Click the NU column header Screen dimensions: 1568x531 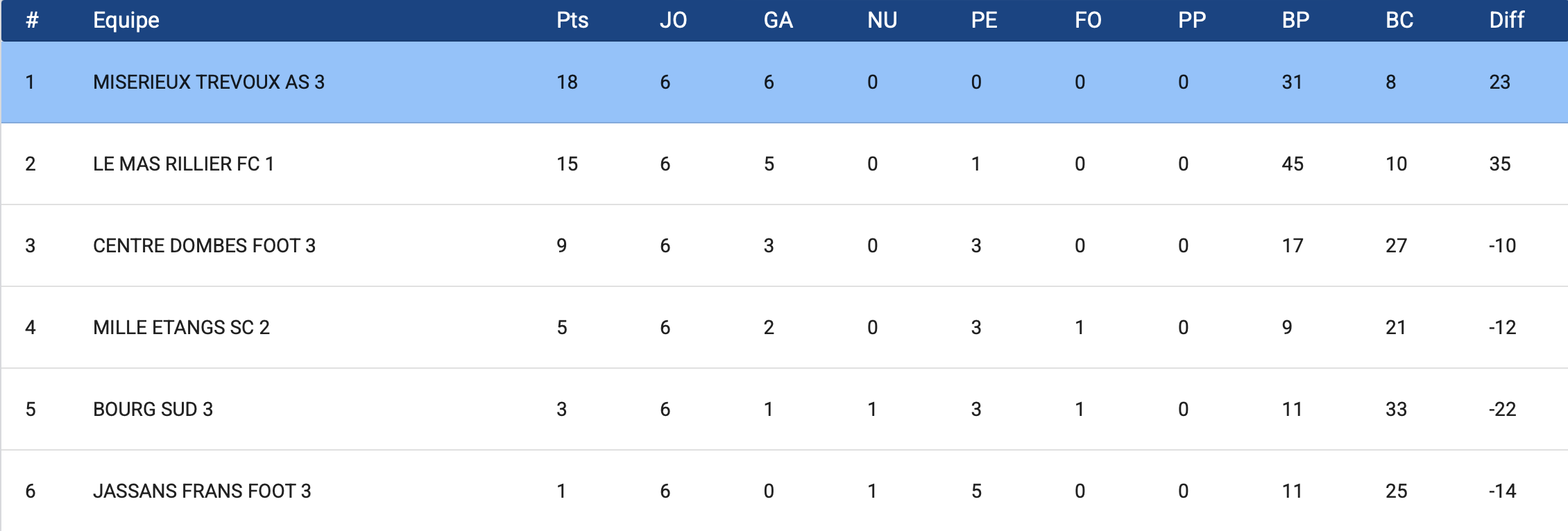point(882,20)
